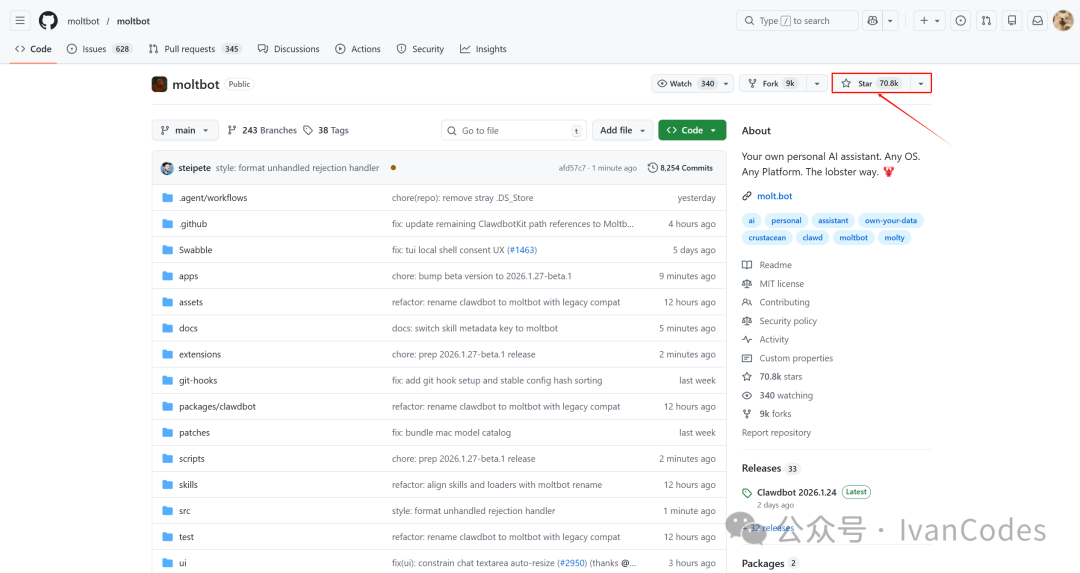This screenshot has height=573, width=1080.
Task: Open the extensions folder
Action: [x=200, y=355]
